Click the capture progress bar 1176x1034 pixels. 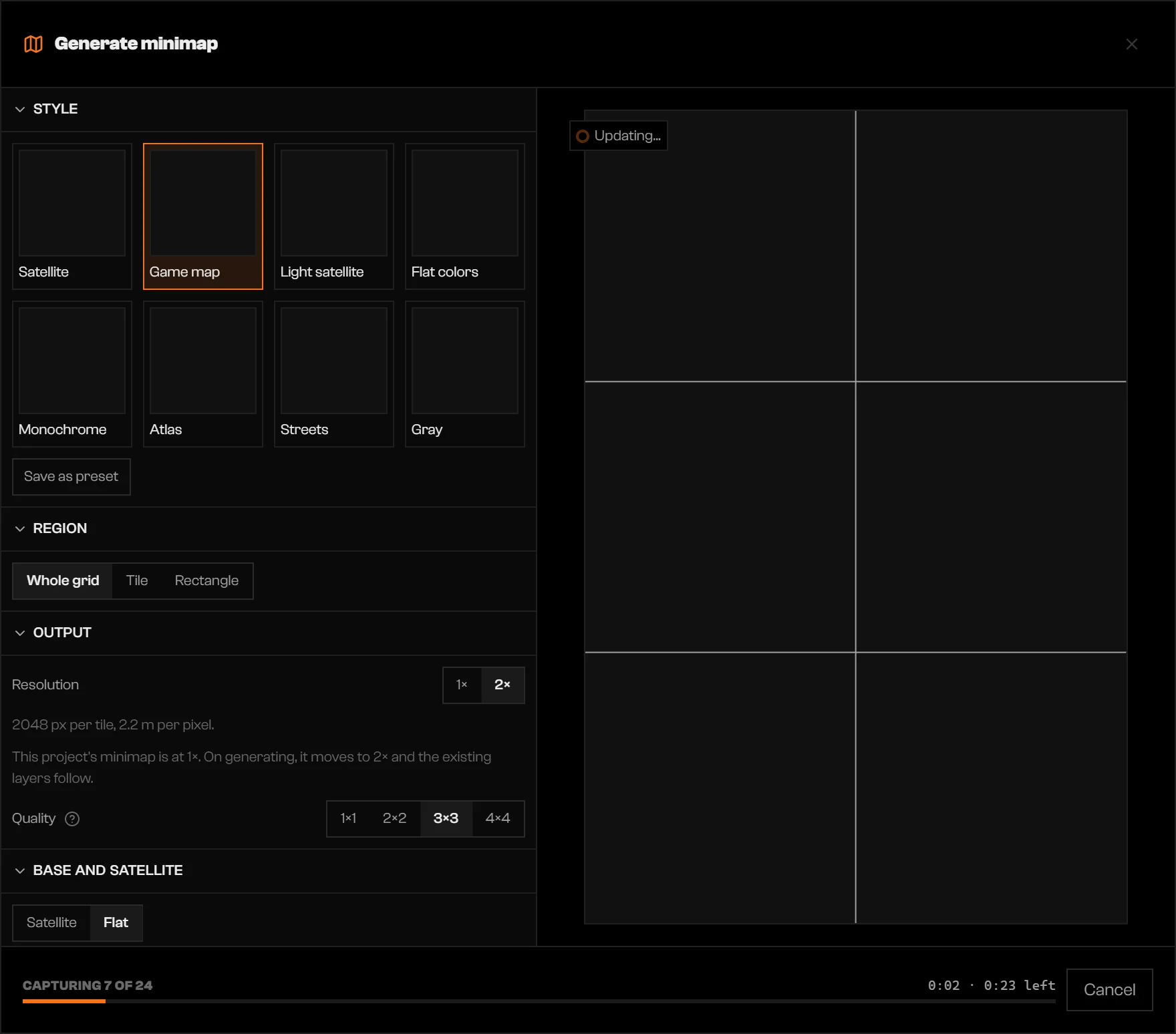pyautogui.click(x=539, y=1001)
